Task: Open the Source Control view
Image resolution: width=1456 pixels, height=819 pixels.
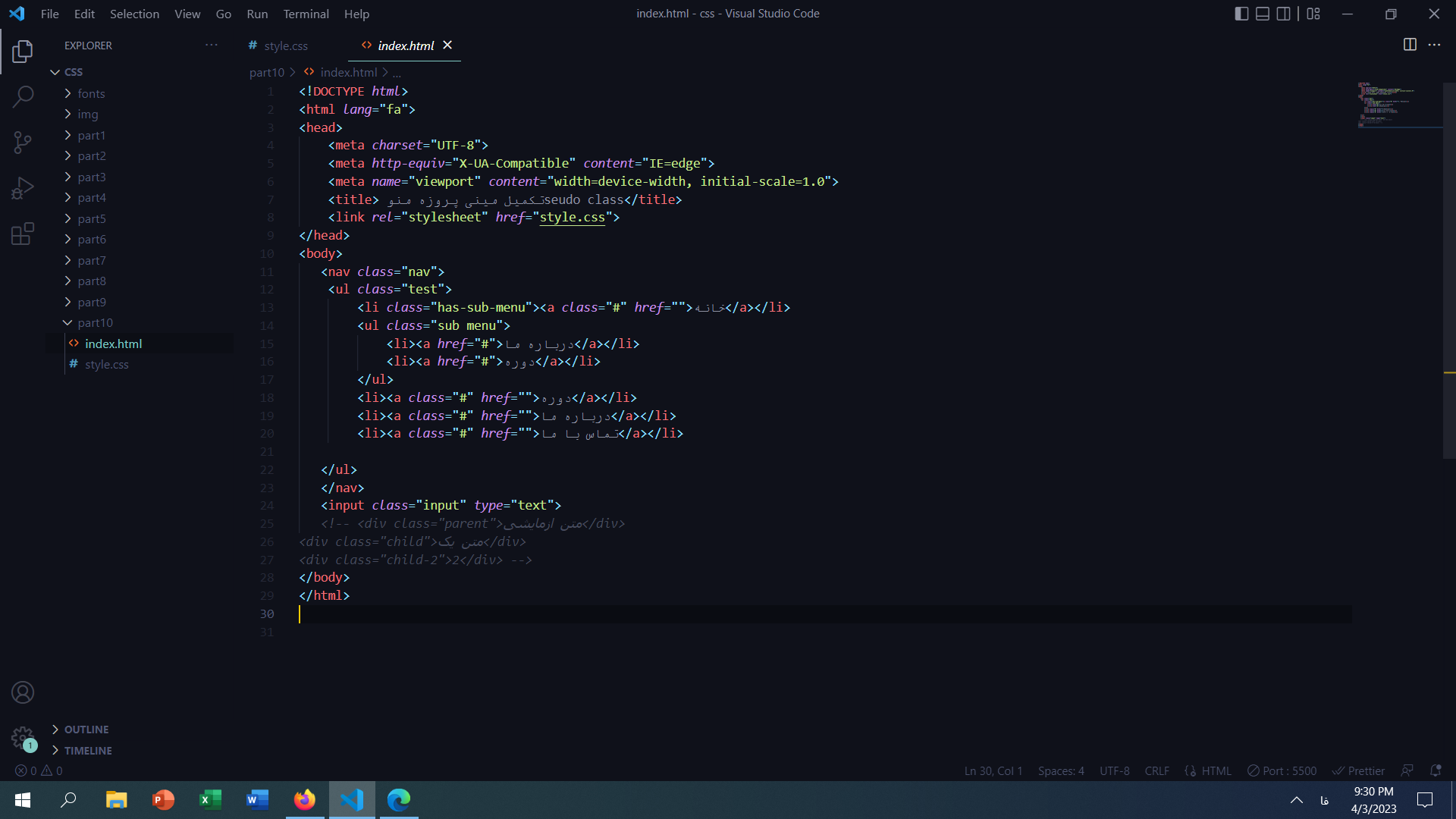Action: pos(23,142)
